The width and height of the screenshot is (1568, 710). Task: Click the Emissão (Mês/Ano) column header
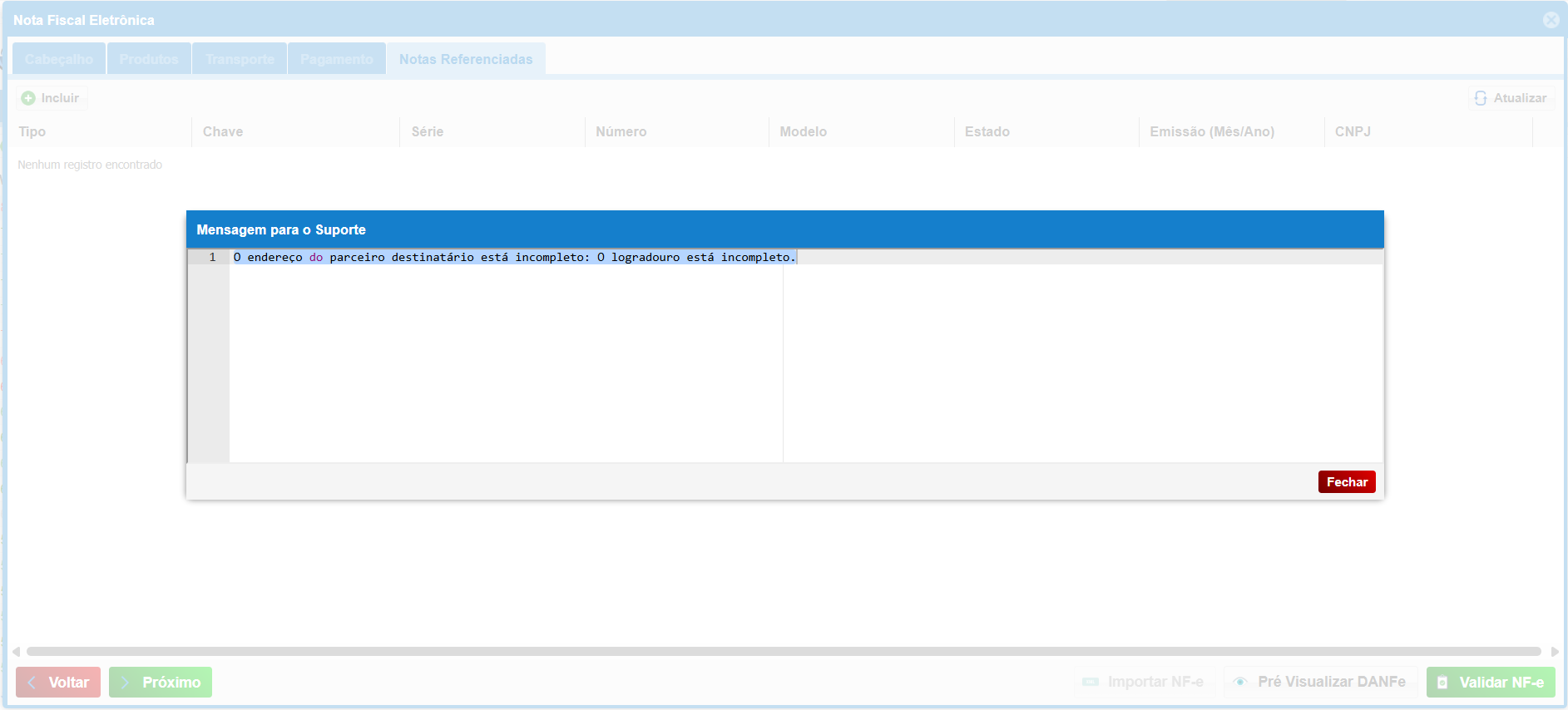point(1212,131)
